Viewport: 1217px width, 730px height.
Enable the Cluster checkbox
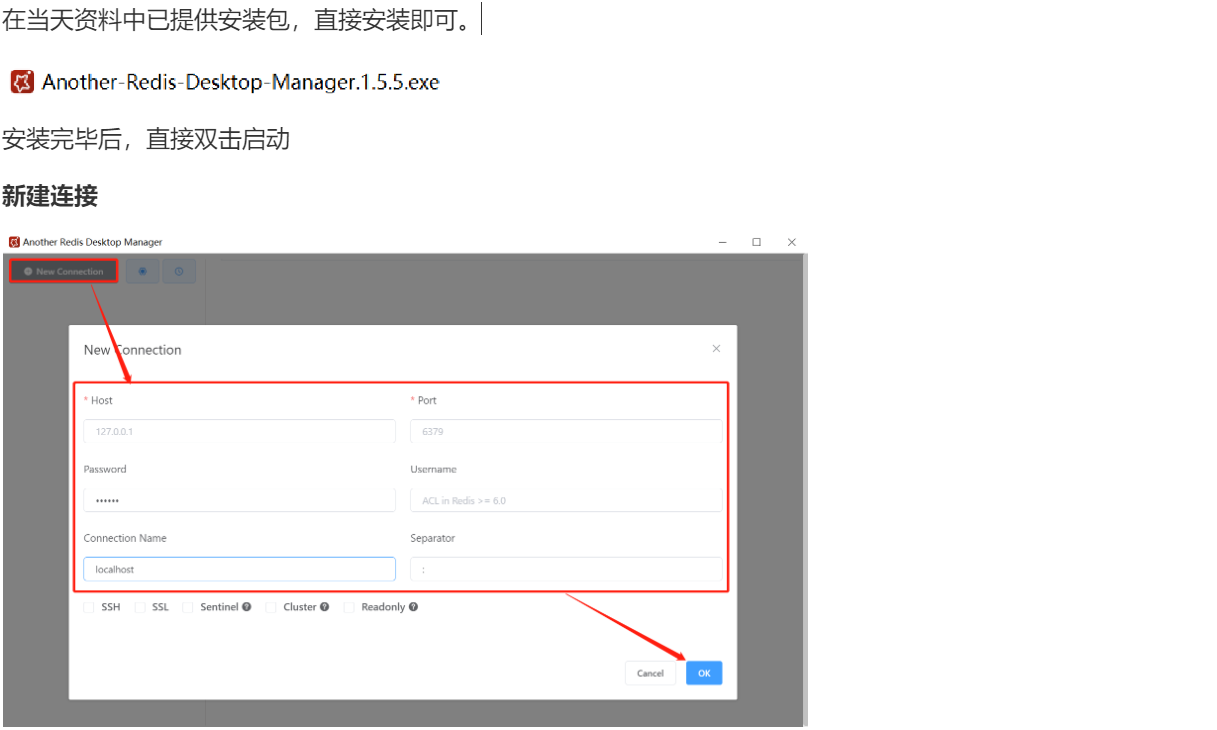point(271,606)
